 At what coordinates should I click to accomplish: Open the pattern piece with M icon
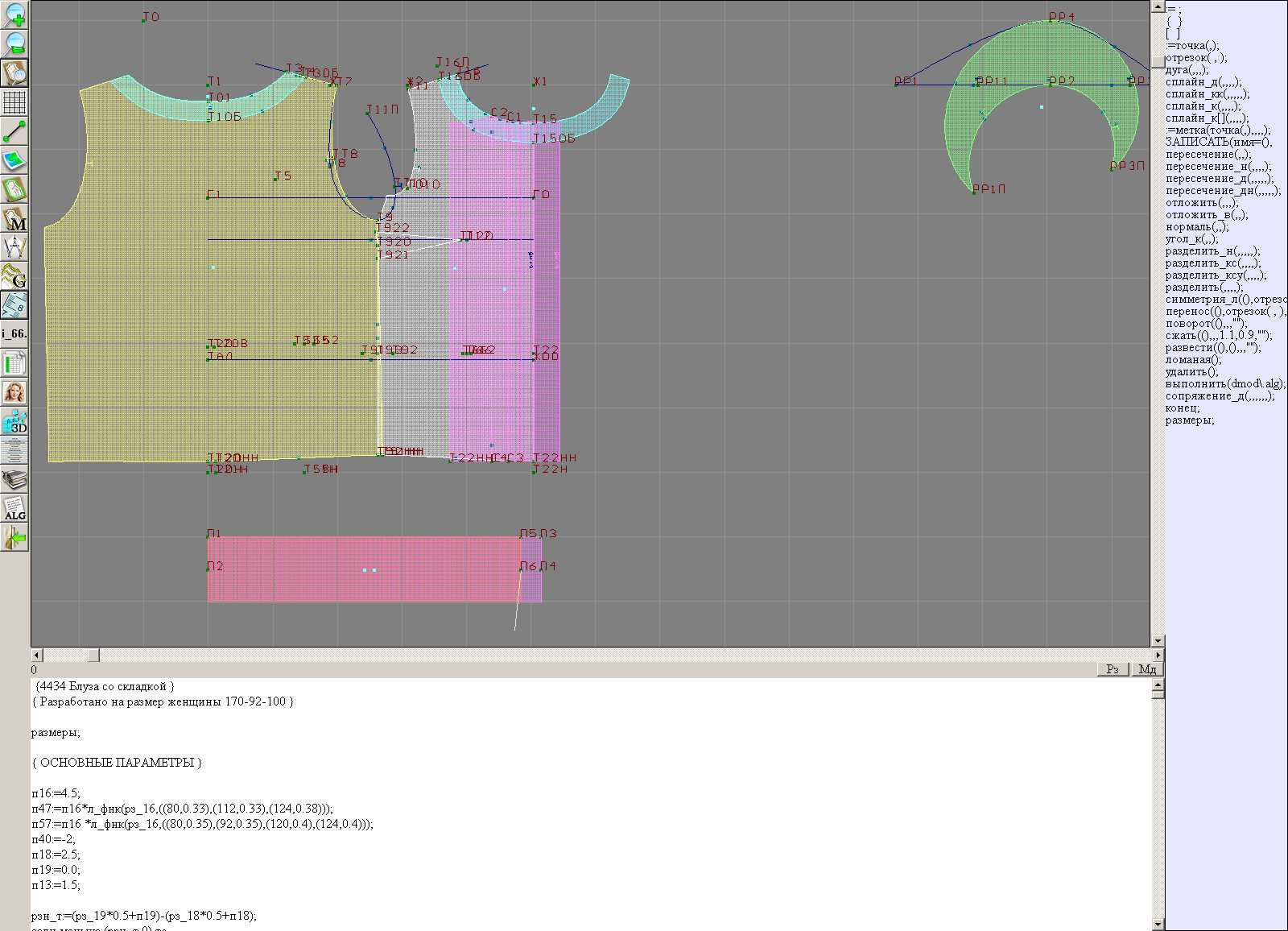(14, 218)
